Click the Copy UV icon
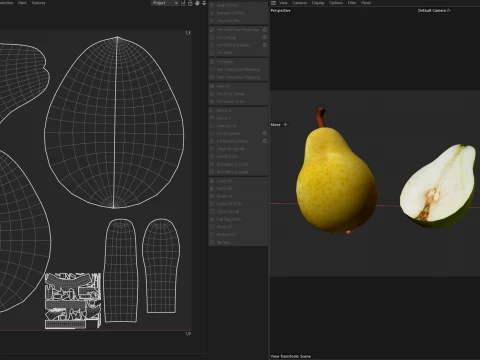The width and height of the screenshot is (480, 360). coord(212,181)
